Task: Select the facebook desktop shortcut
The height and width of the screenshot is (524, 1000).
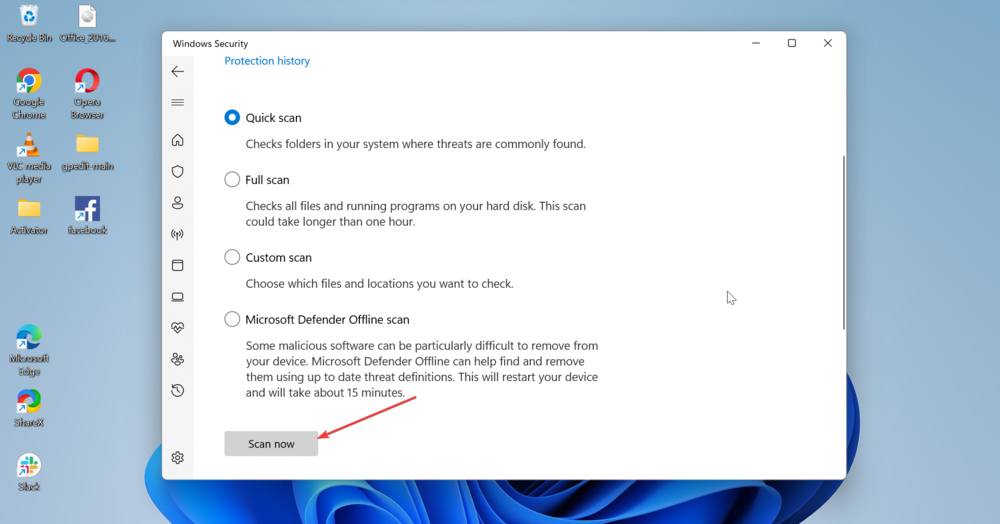Action: (x=87, y=216)
